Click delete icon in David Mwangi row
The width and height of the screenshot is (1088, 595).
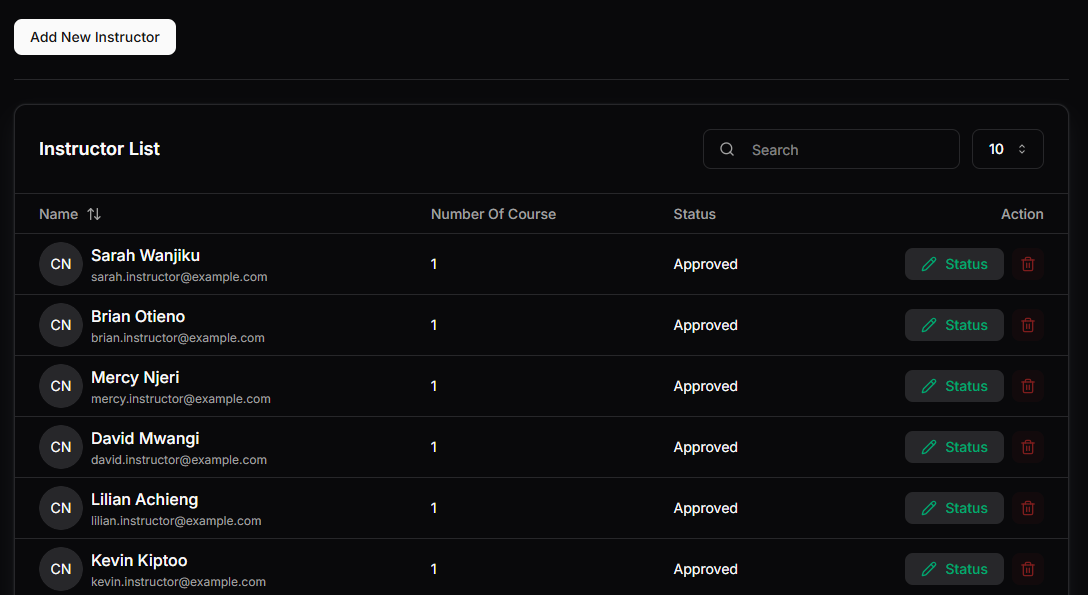tap(1027, 447)
